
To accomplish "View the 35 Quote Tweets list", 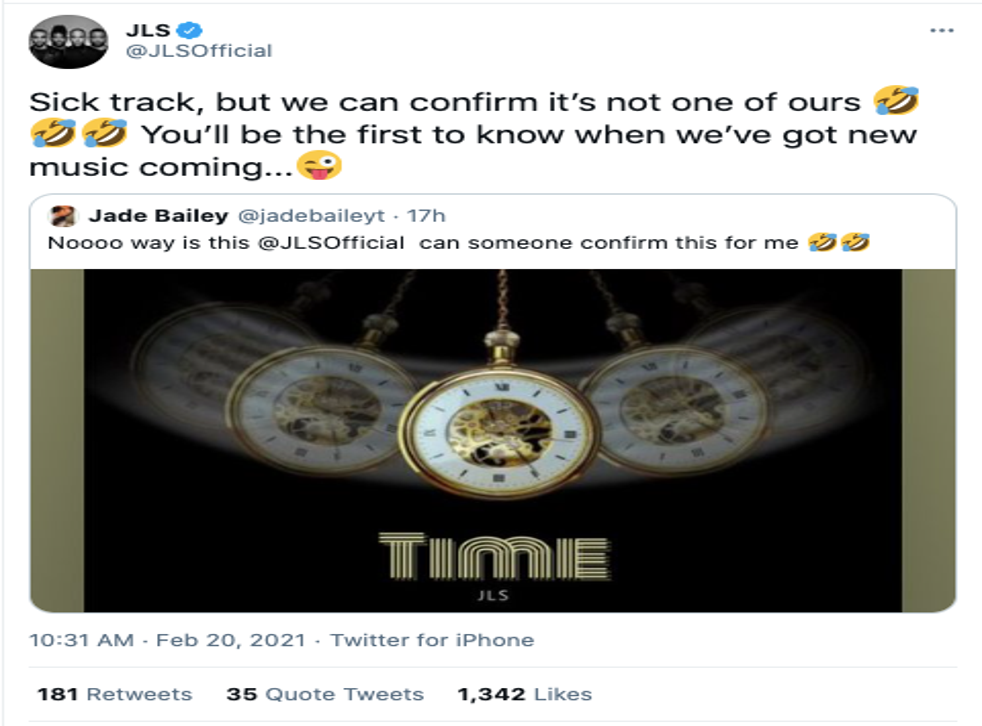I will tap(325, 694).
